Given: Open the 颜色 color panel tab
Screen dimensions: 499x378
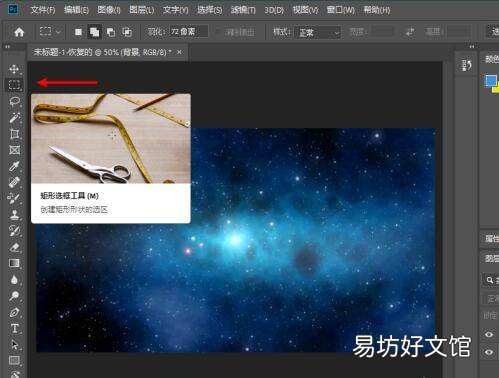Looking at the screenshot, I should click(492, 59).
